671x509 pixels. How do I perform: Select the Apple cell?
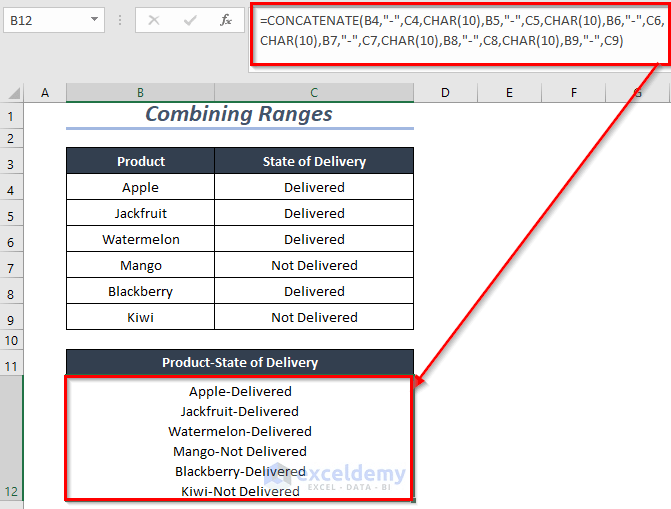140,187
